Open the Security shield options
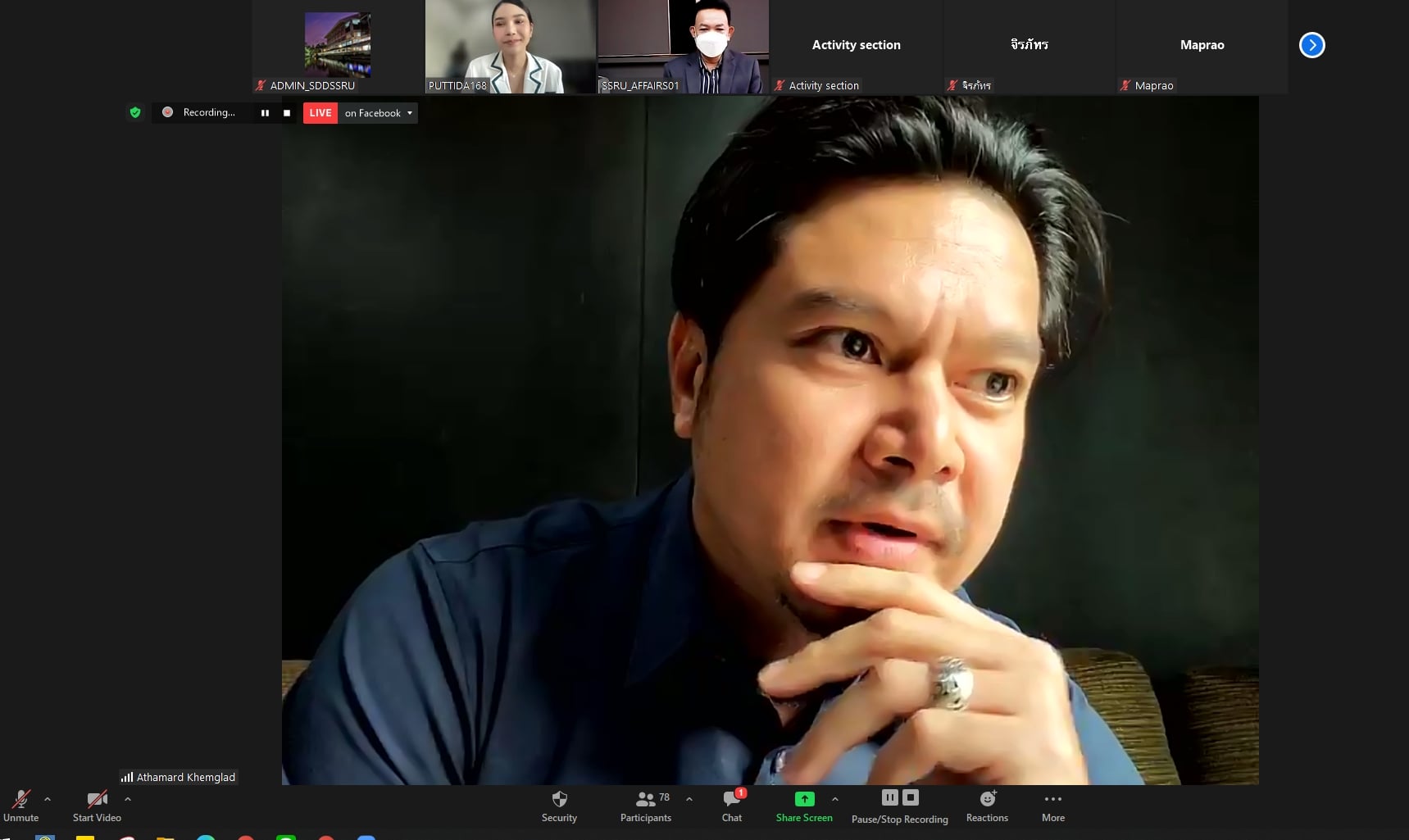The image size is (1409, 840). [559, 806]
